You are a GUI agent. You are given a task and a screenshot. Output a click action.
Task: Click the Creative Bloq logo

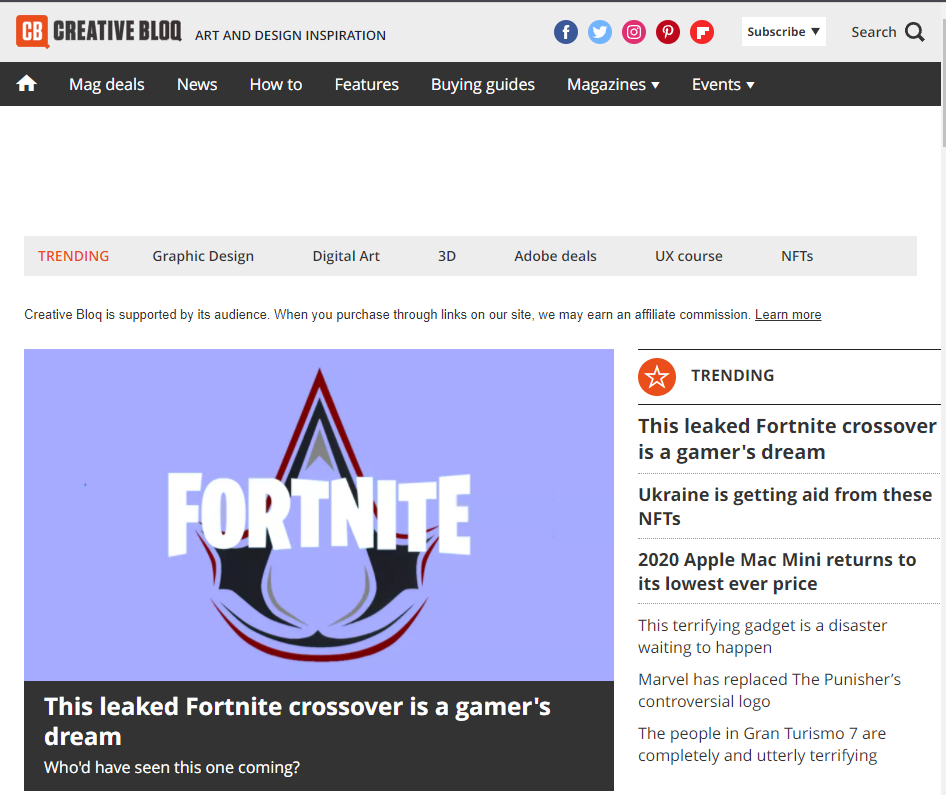(99, 31)
